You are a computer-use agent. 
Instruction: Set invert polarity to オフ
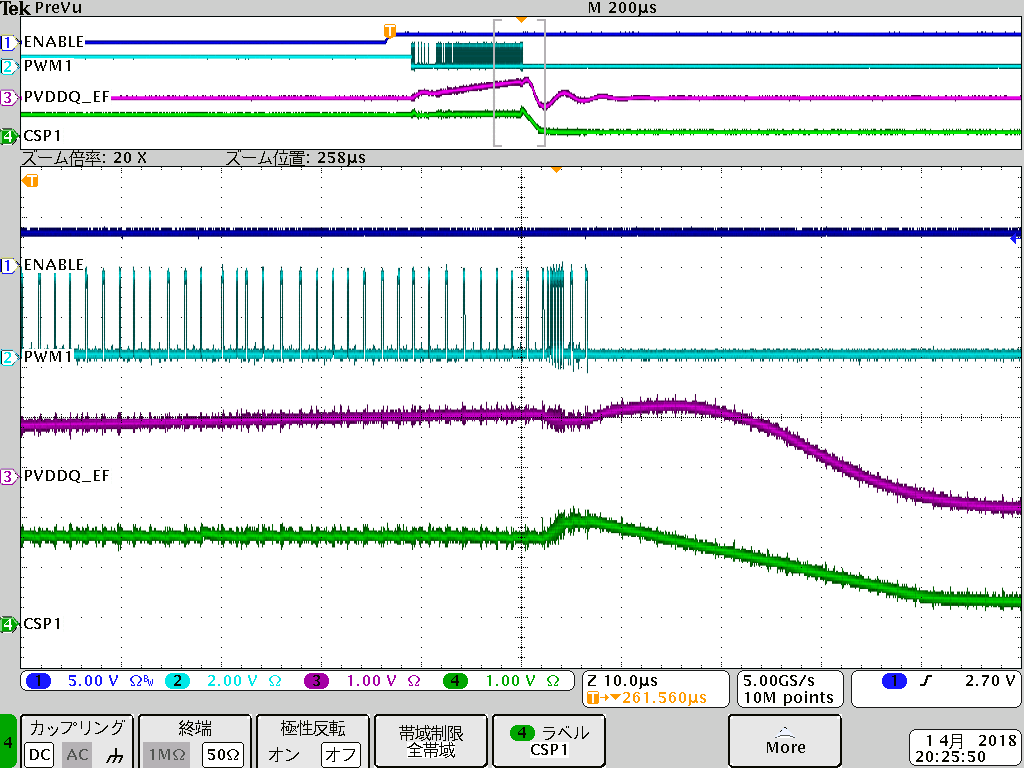(341, 755)
